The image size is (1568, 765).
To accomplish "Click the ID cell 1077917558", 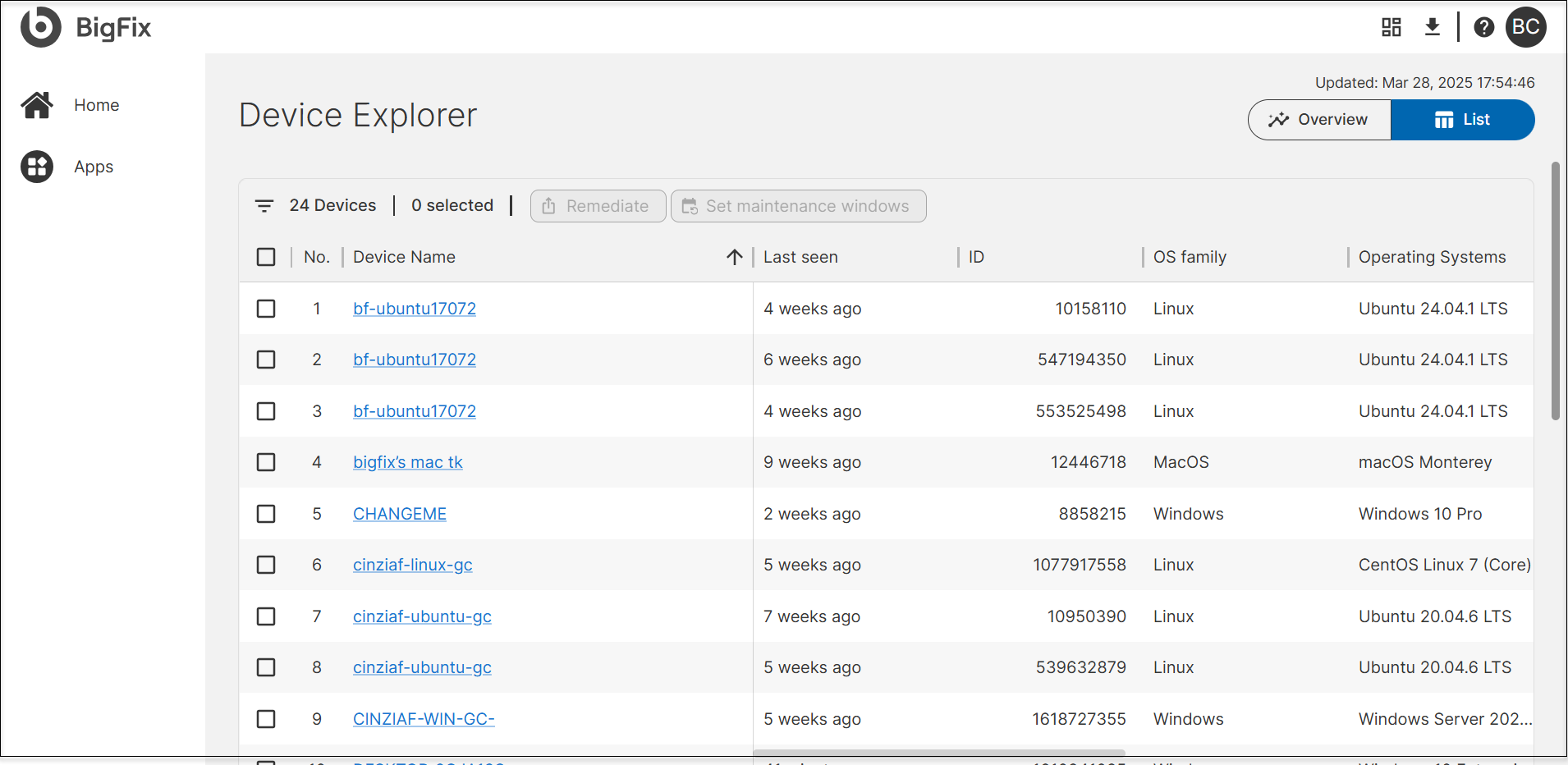I will pos(1080,565).
